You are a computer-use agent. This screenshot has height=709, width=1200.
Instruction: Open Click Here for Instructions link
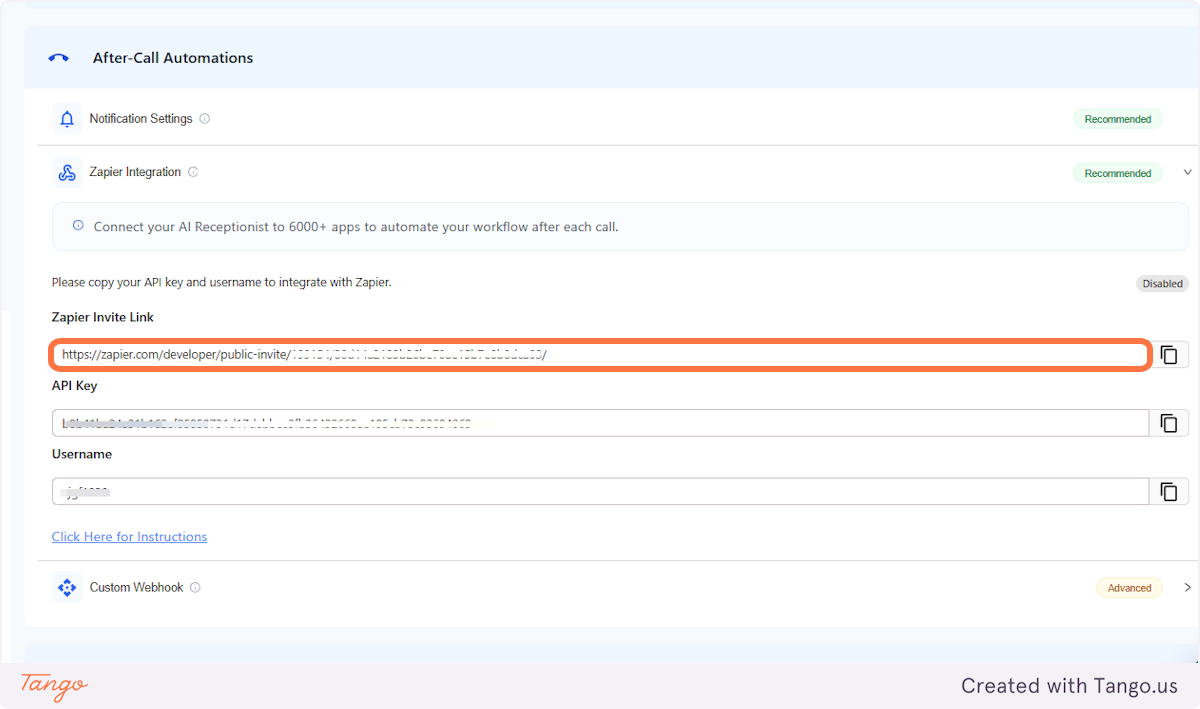129,537
